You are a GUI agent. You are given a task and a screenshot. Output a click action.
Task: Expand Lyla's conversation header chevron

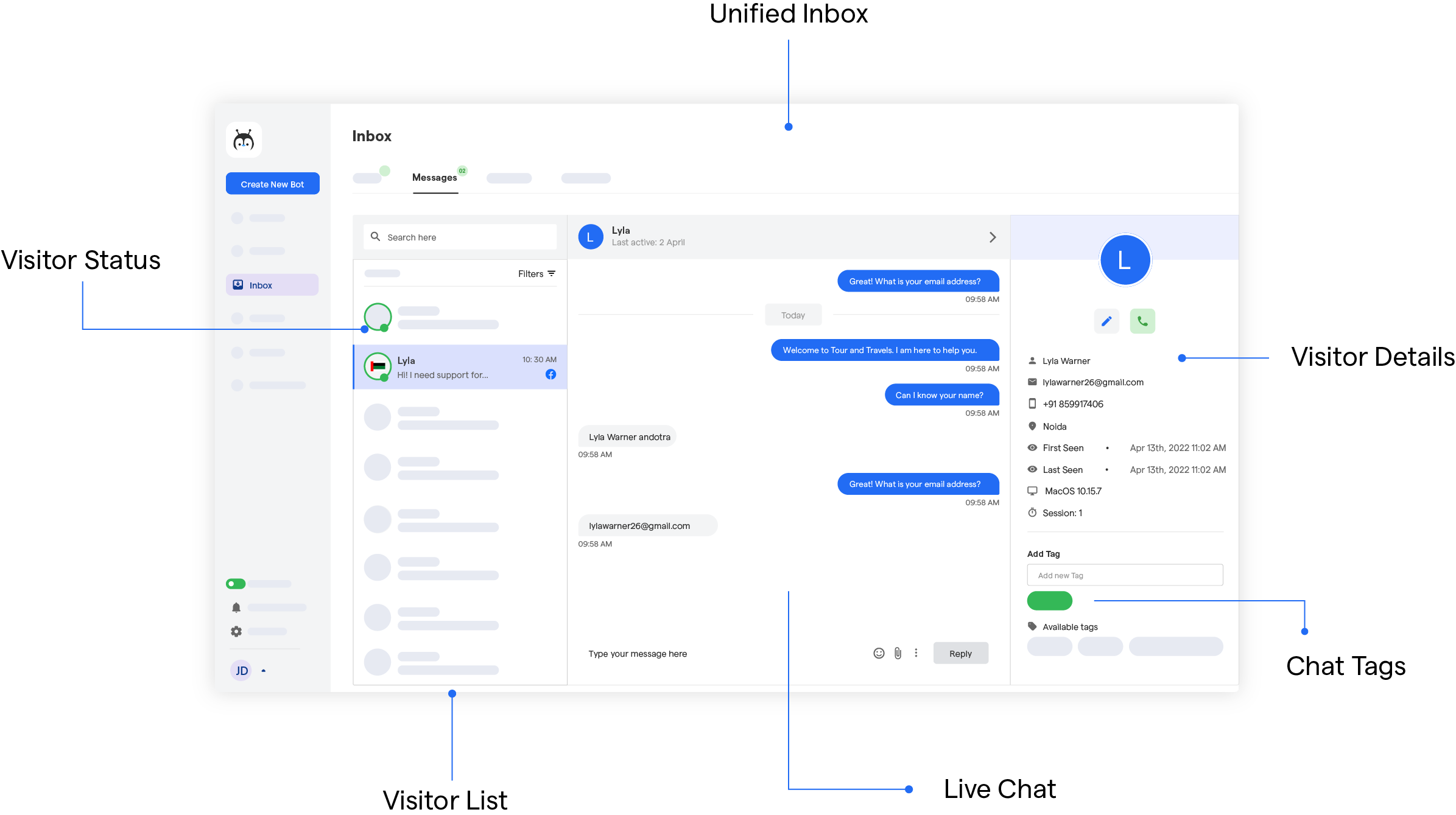[x=993, y=237]
